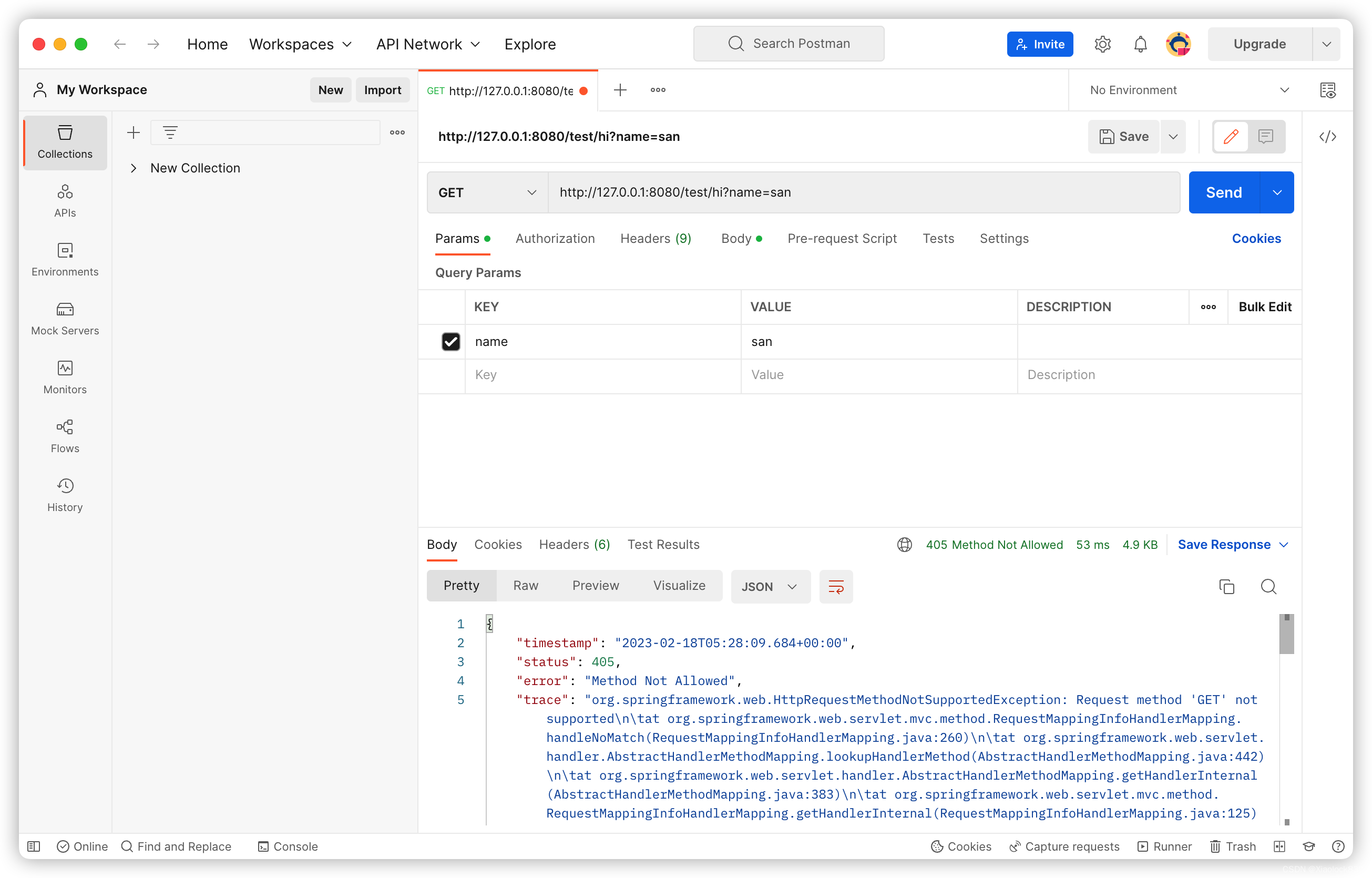1372x878 pixels.
Task: Toggle line wrap in response
Action: coord(836,586)
